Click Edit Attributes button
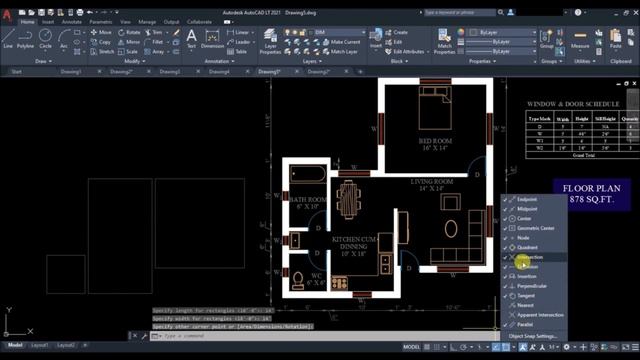Viewport: 640px width, 360px height. point(405,52)
